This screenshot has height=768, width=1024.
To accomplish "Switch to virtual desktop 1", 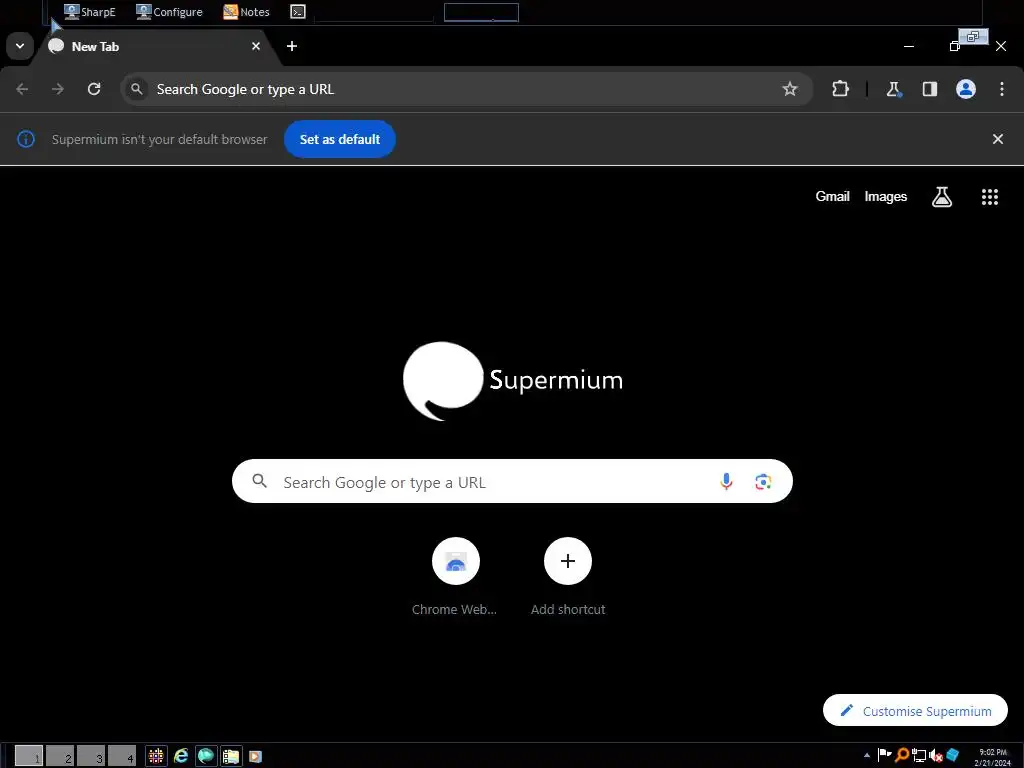I will click(29, 756).
